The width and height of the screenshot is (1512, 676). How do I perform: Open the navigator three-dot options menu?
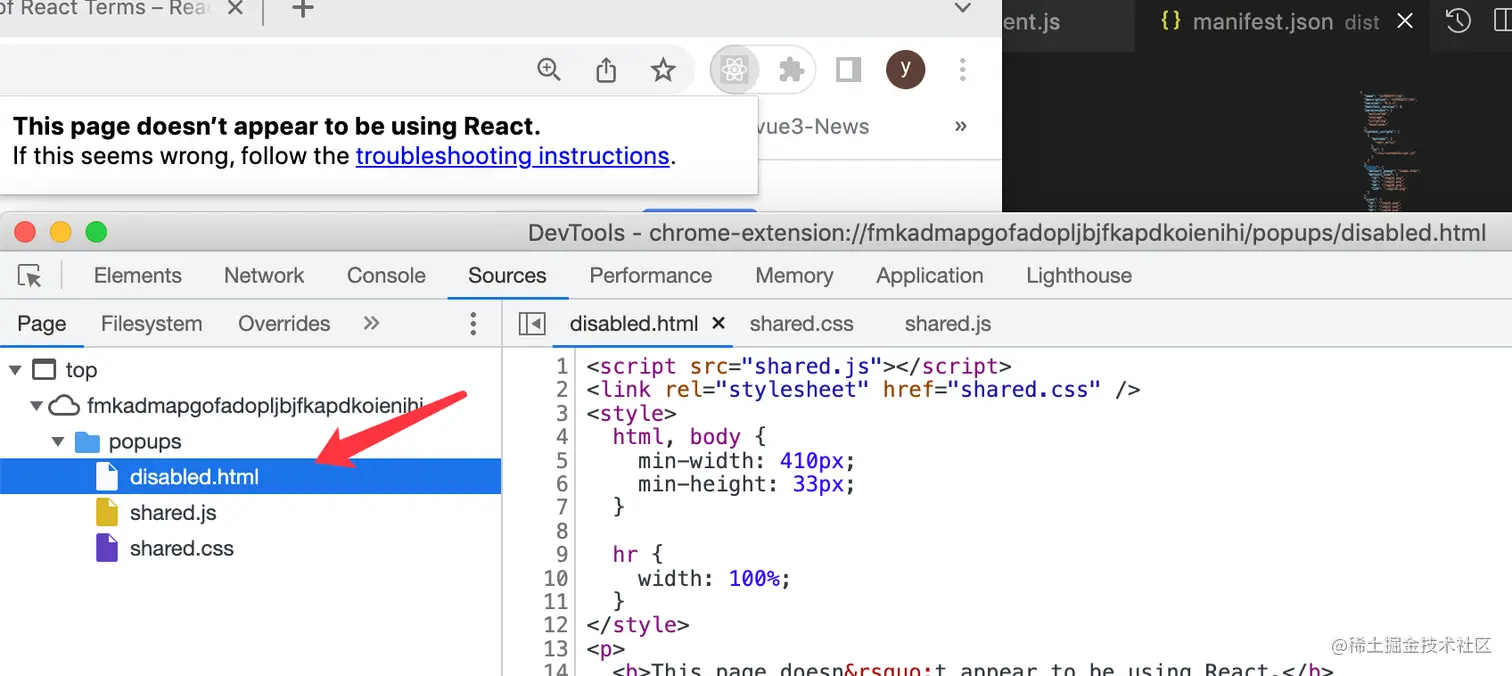point(473,323)
